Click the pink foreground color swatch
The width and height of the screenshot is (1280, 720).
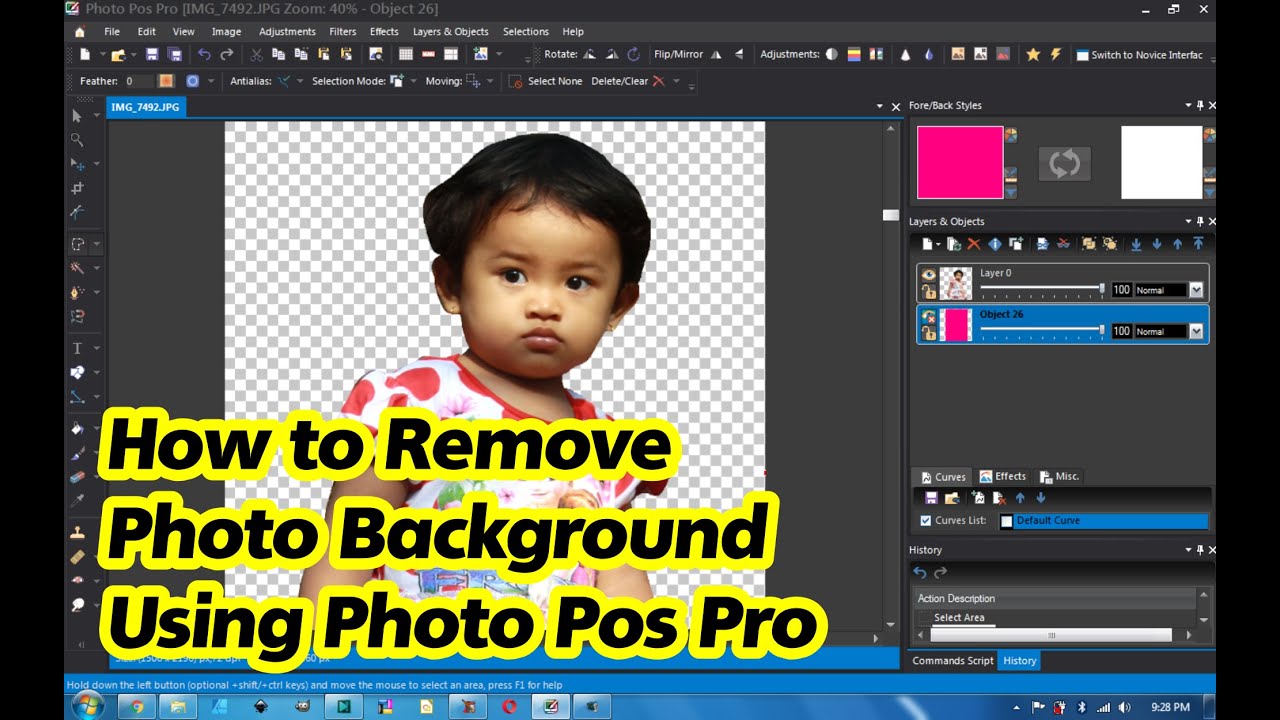click(x=960, y=162)
